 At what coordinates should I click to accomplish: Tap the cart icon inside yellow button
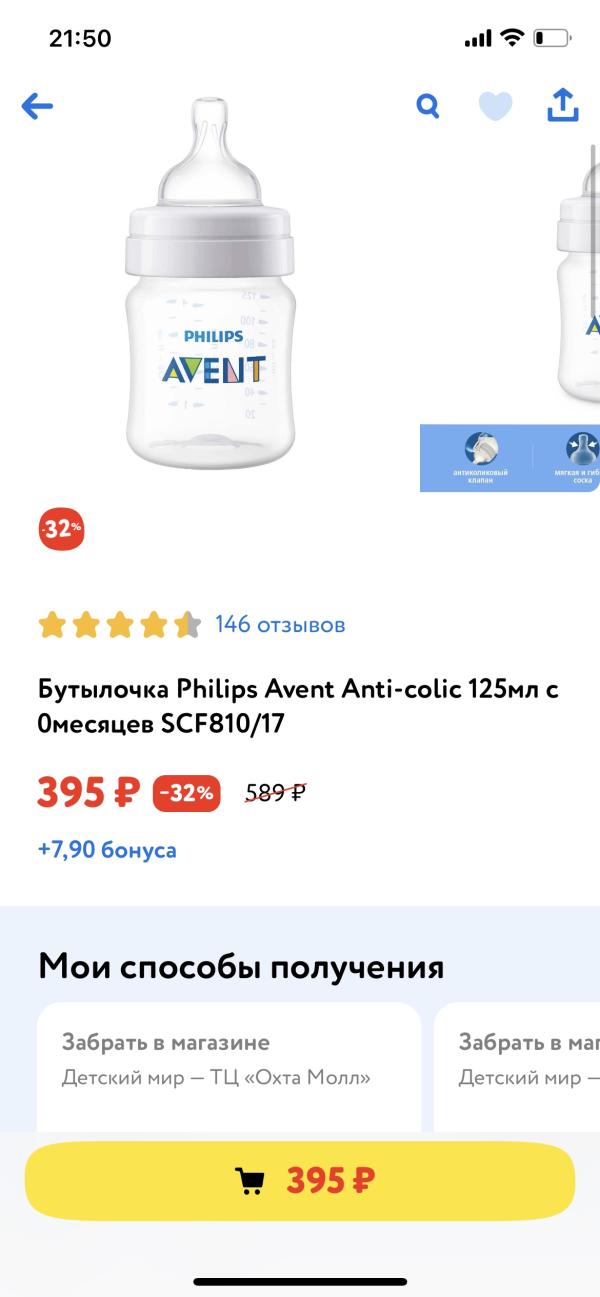(x=250, y=1182)
